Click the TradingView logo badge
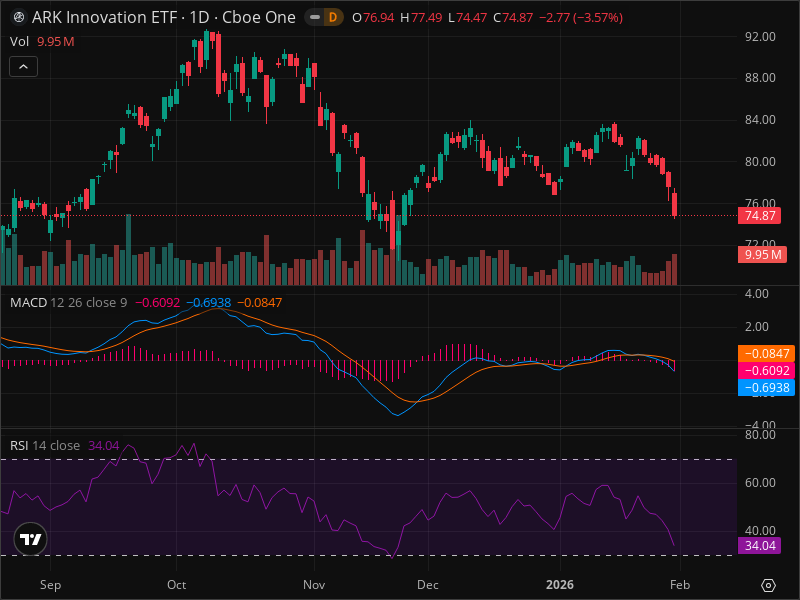 click(31, 539)
